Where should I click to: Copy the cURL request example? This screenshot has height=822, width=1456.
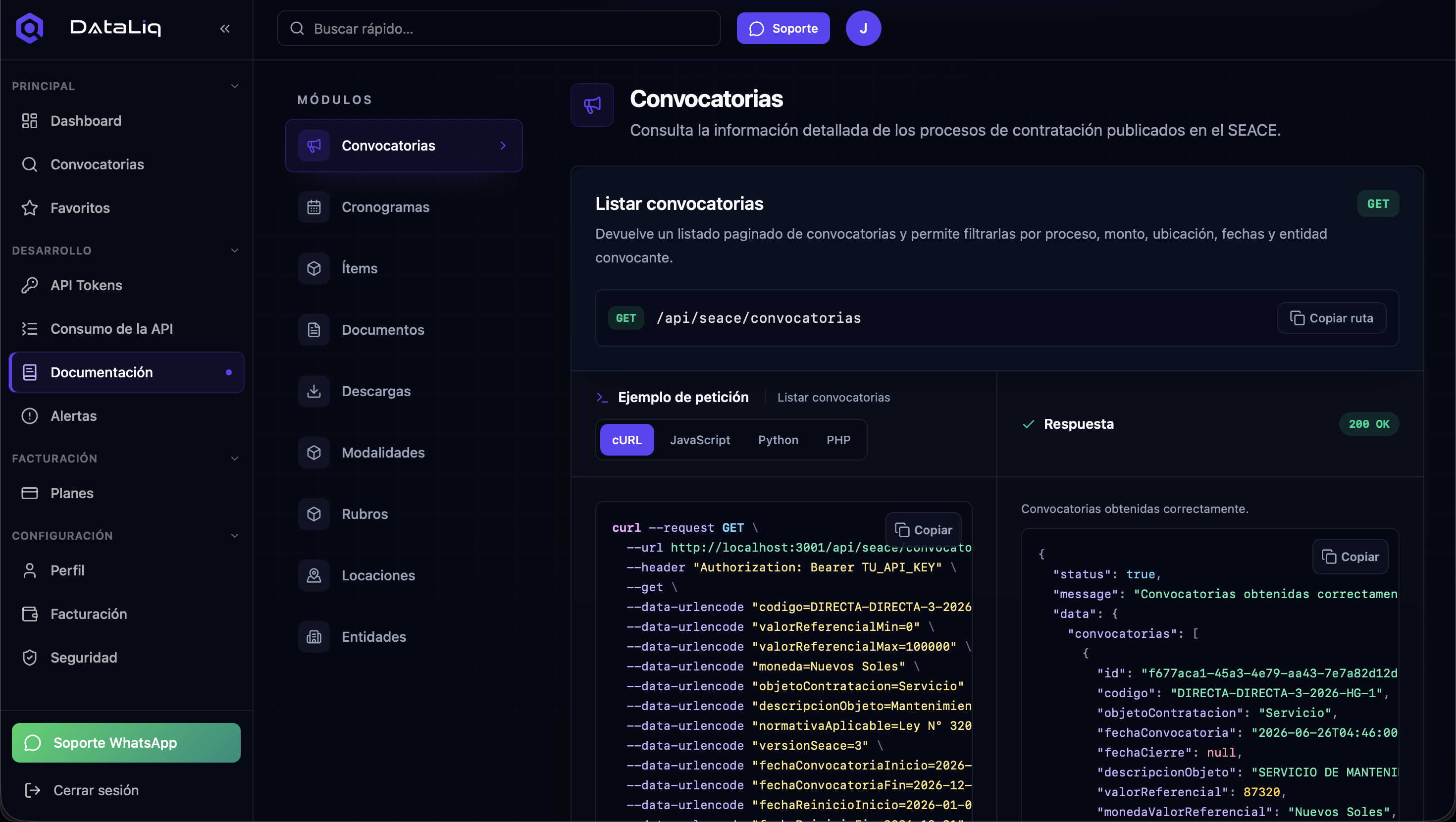[923, 530]
